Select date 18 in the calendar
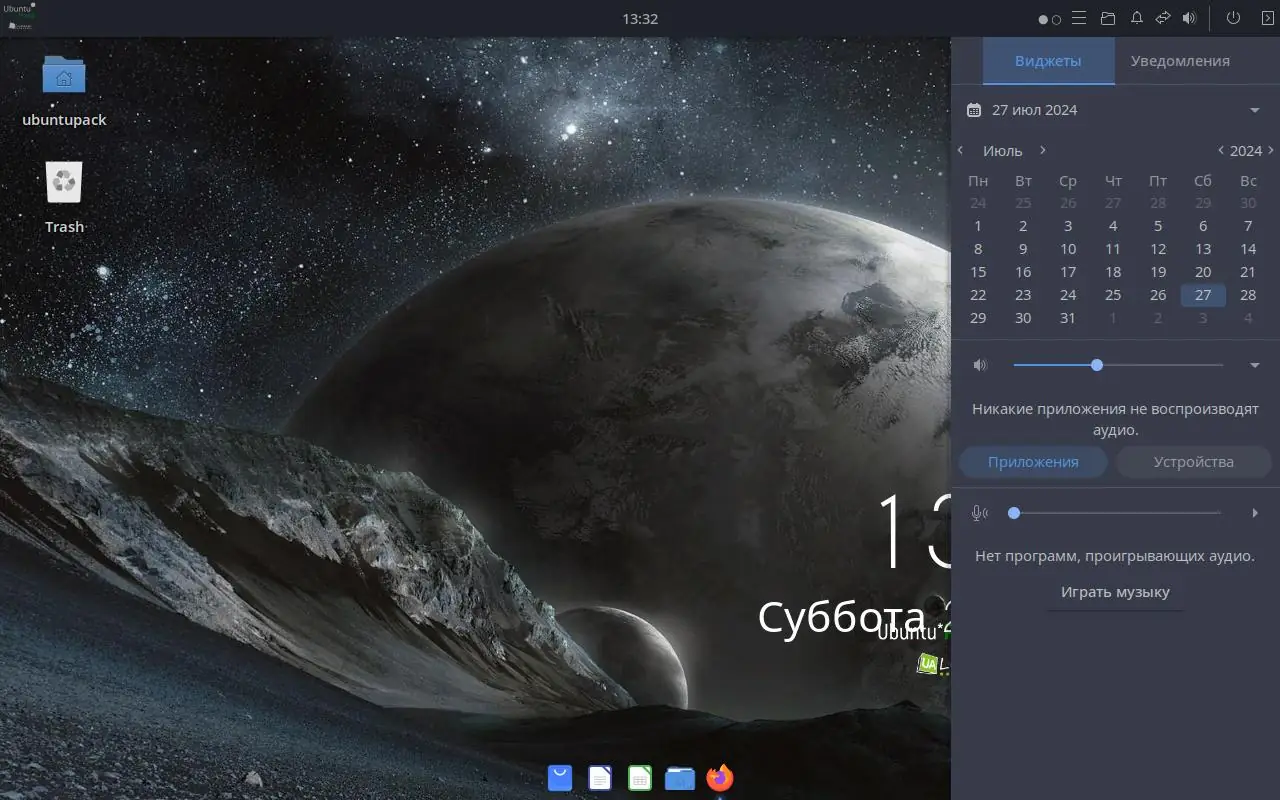Screen dimensions: 1280x800 1113,272
